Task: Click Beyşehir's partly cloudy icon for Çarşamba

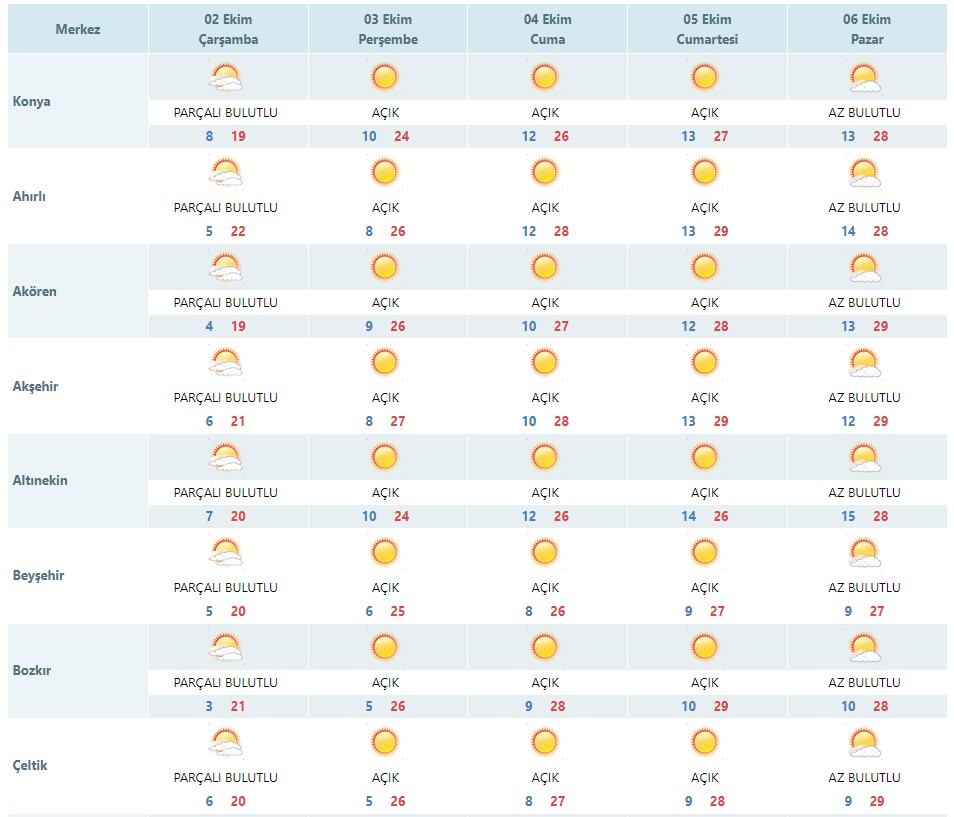Action: click(x=226, y=552)
